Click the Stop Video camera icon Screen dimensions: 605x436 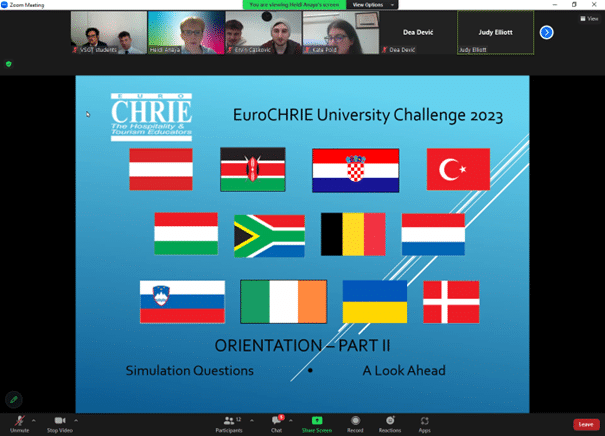pos(60,421)
